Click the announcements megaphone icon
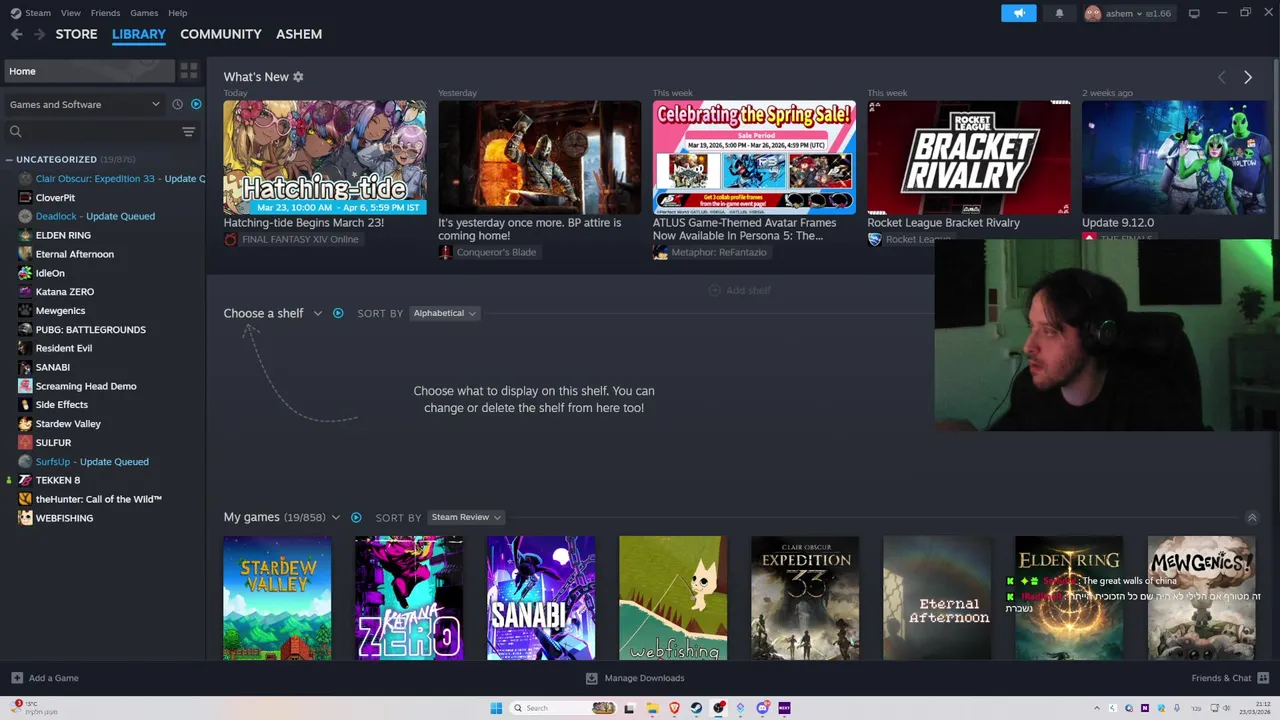This screenshot has height=720, width=1280. [1019, 13]
